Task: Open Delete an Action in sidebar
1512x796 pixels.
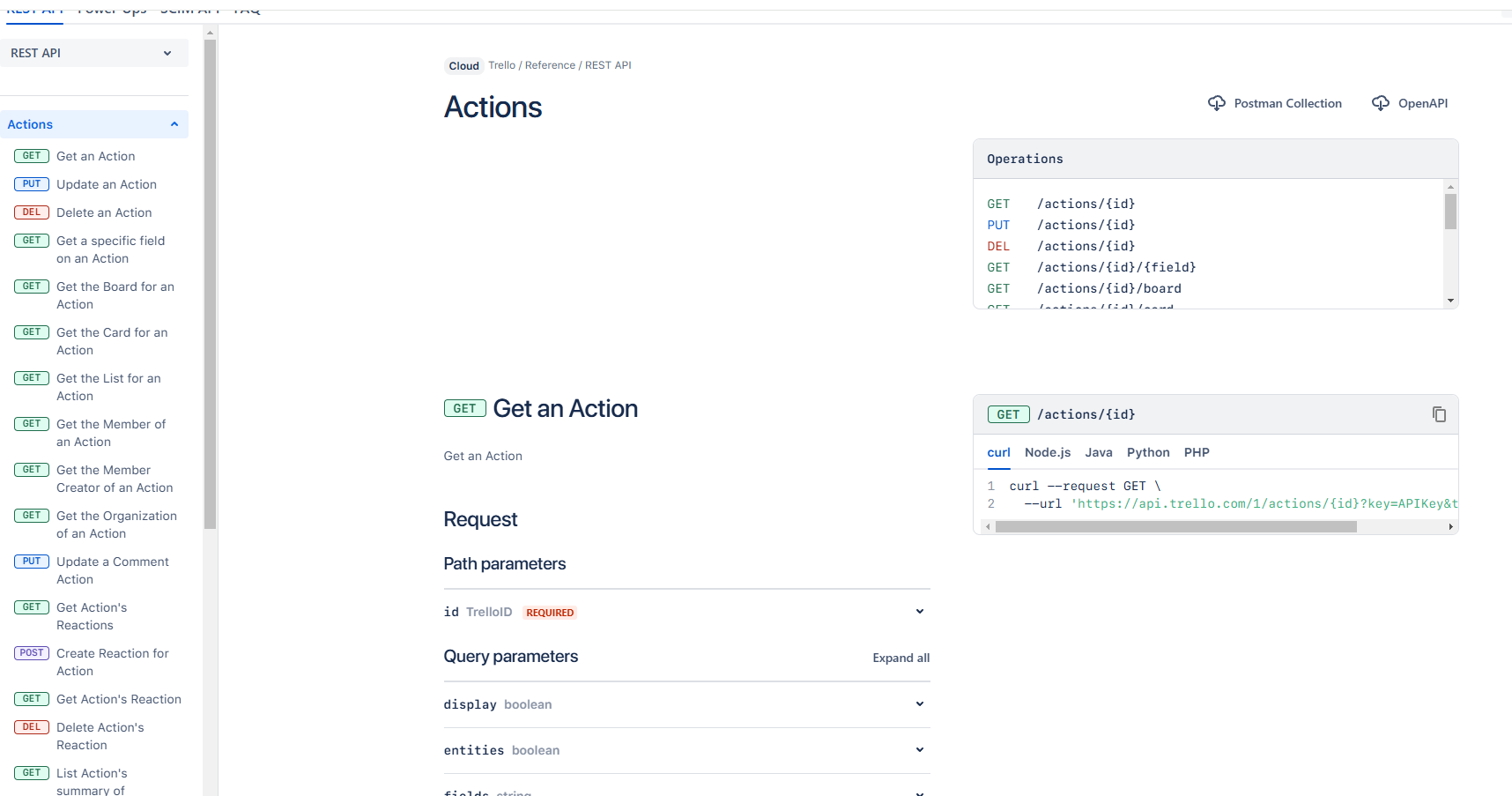Action: click(x=104, y=212)
